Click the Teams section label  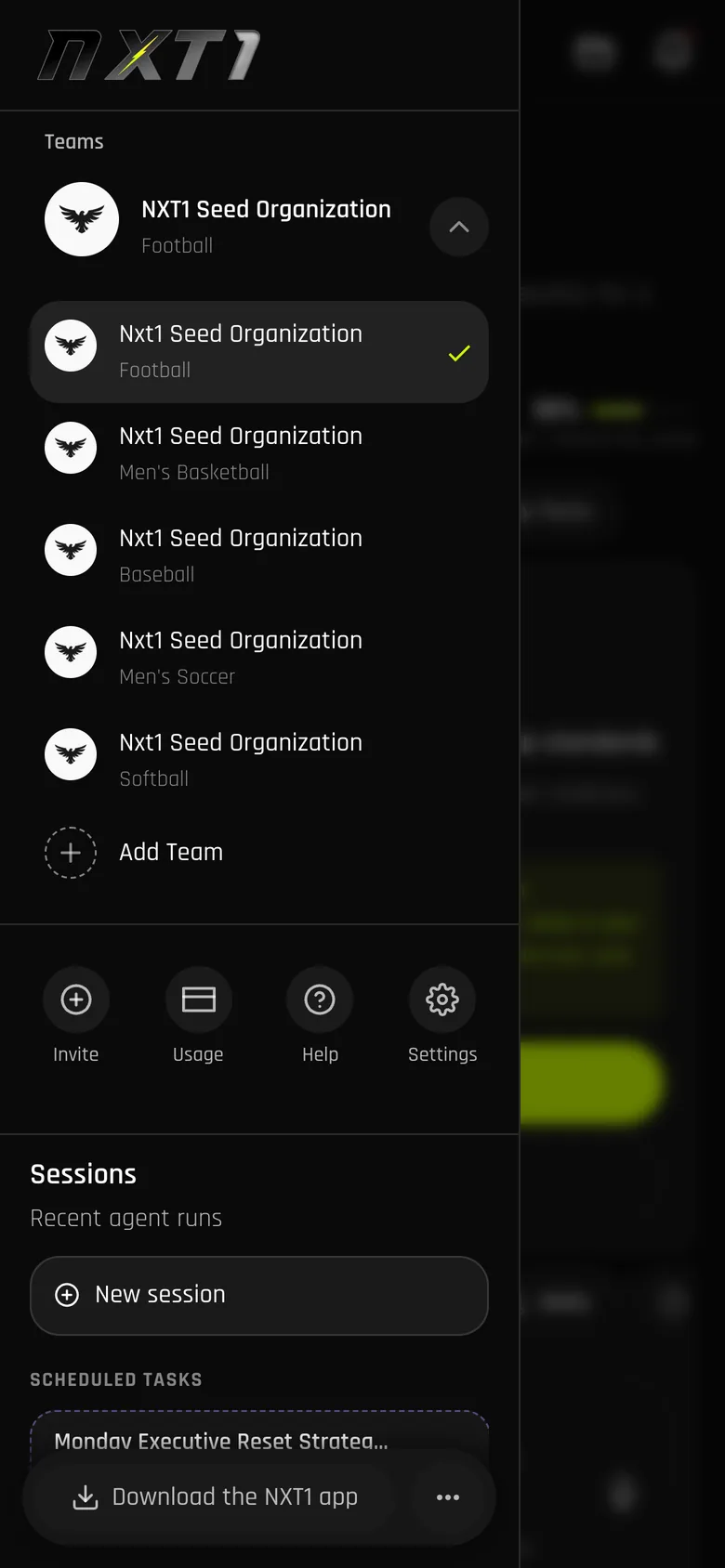tap(74, 141)
